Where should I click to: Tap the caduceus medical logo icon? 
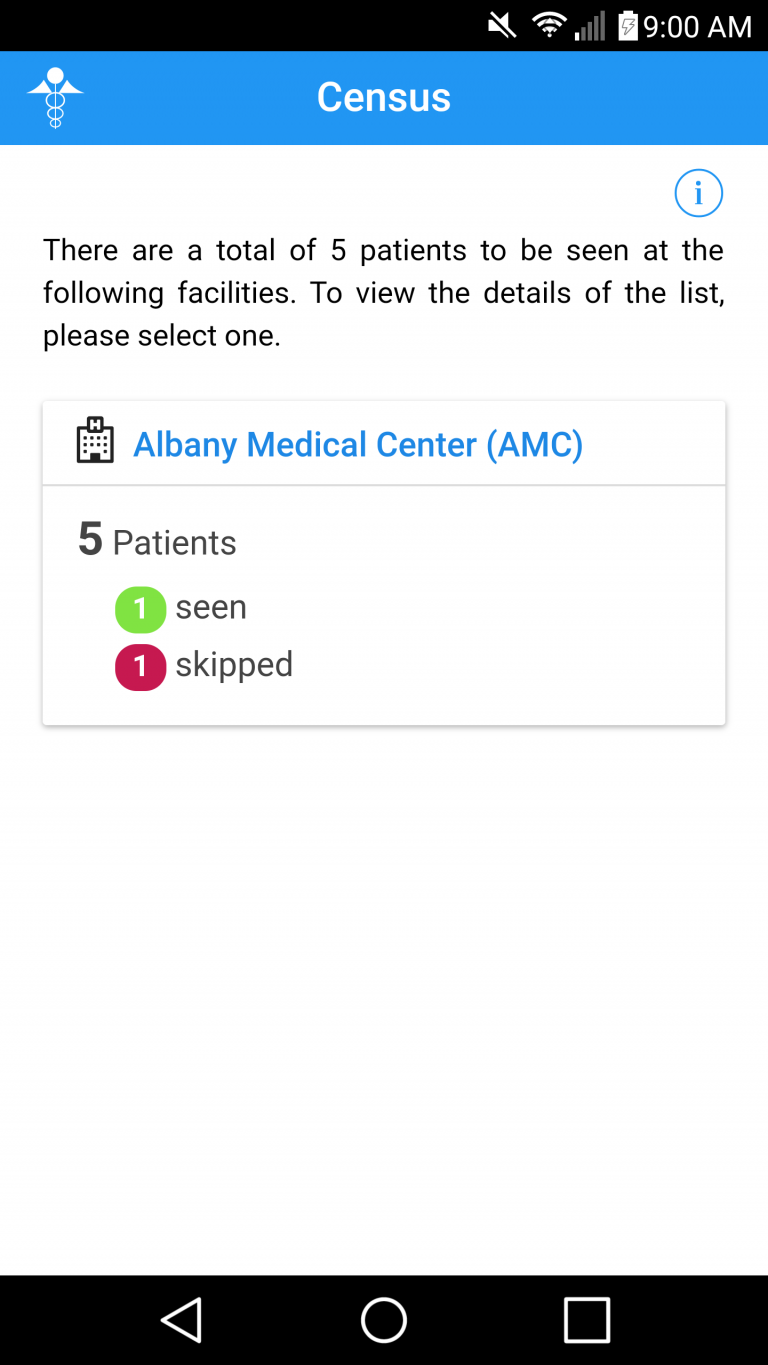click(55, 97)
